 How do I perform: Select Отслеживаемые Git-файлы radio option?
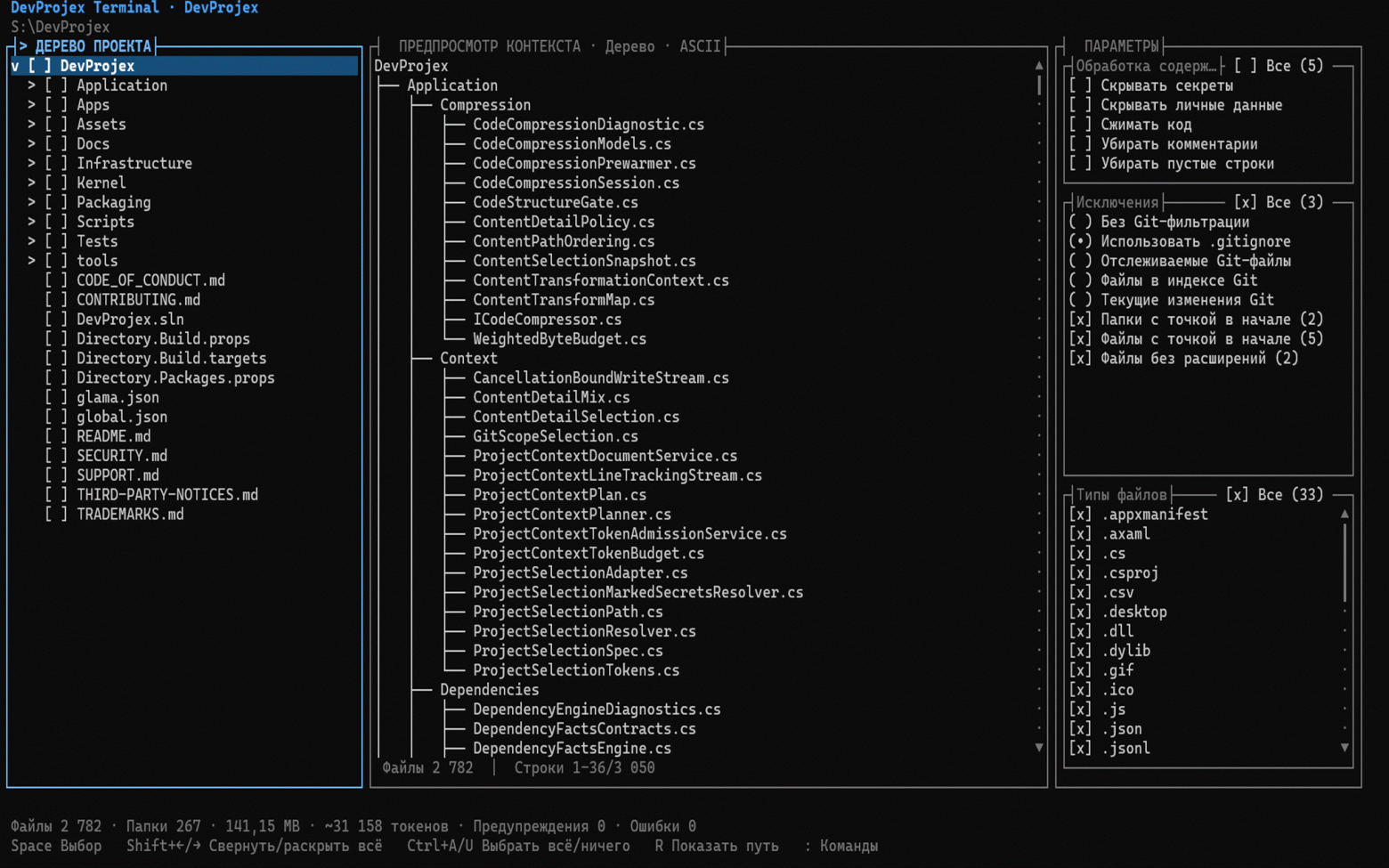click(x=1080, y=261)
